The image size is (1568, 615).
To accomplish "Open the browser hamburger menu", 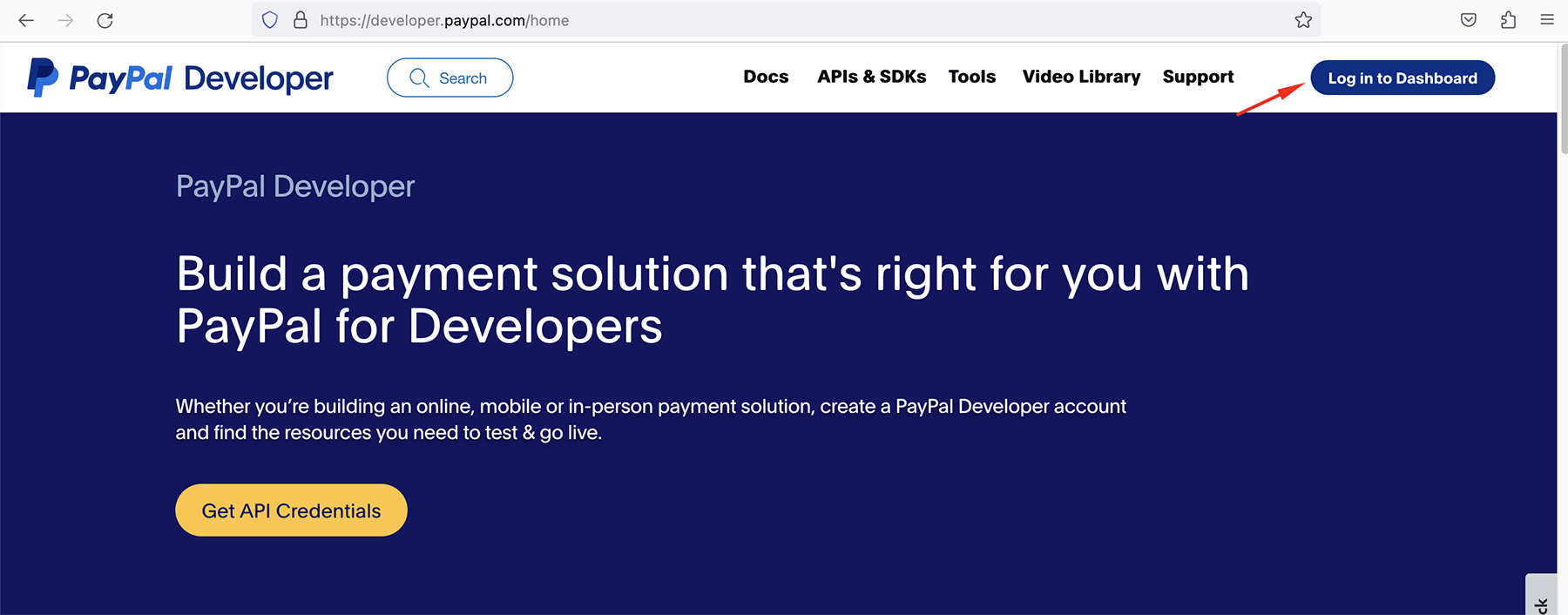I will [x=1547, y=20].
